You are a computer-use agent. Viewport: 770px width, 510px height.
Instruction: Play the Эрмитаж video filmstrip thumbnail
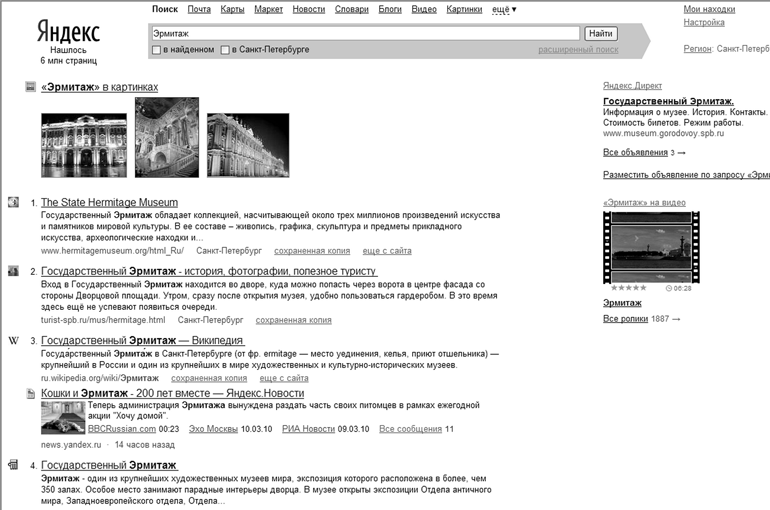coord(651,247)
